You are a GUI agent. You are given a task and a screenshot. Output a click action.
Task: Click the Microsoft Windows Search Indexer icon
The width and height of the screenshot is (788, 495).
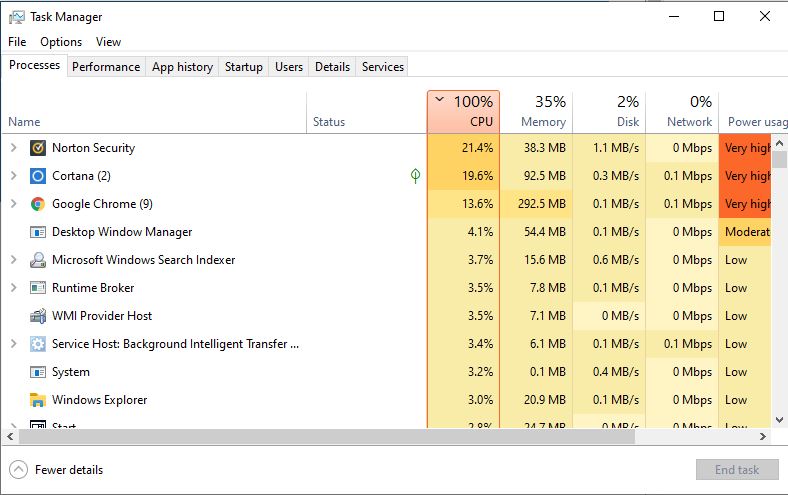tap(38, 260)
